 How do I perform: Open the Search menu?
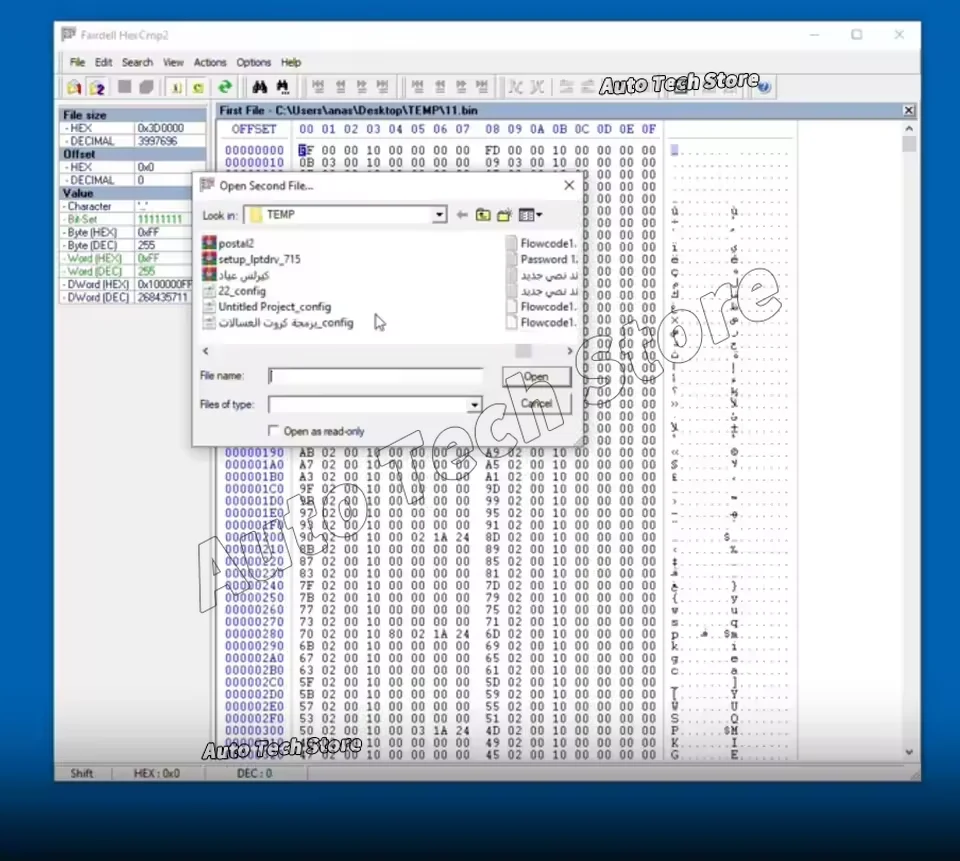[137, 62]
